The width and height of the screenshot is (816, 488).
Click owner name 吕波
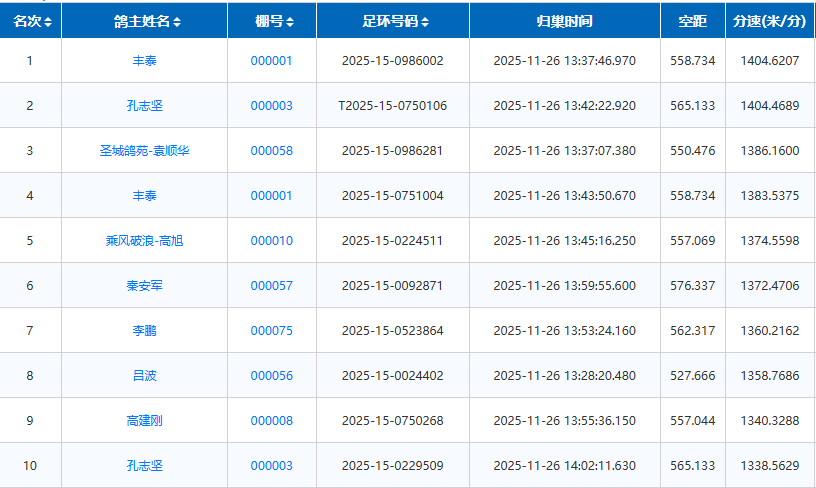click(144, 376)
